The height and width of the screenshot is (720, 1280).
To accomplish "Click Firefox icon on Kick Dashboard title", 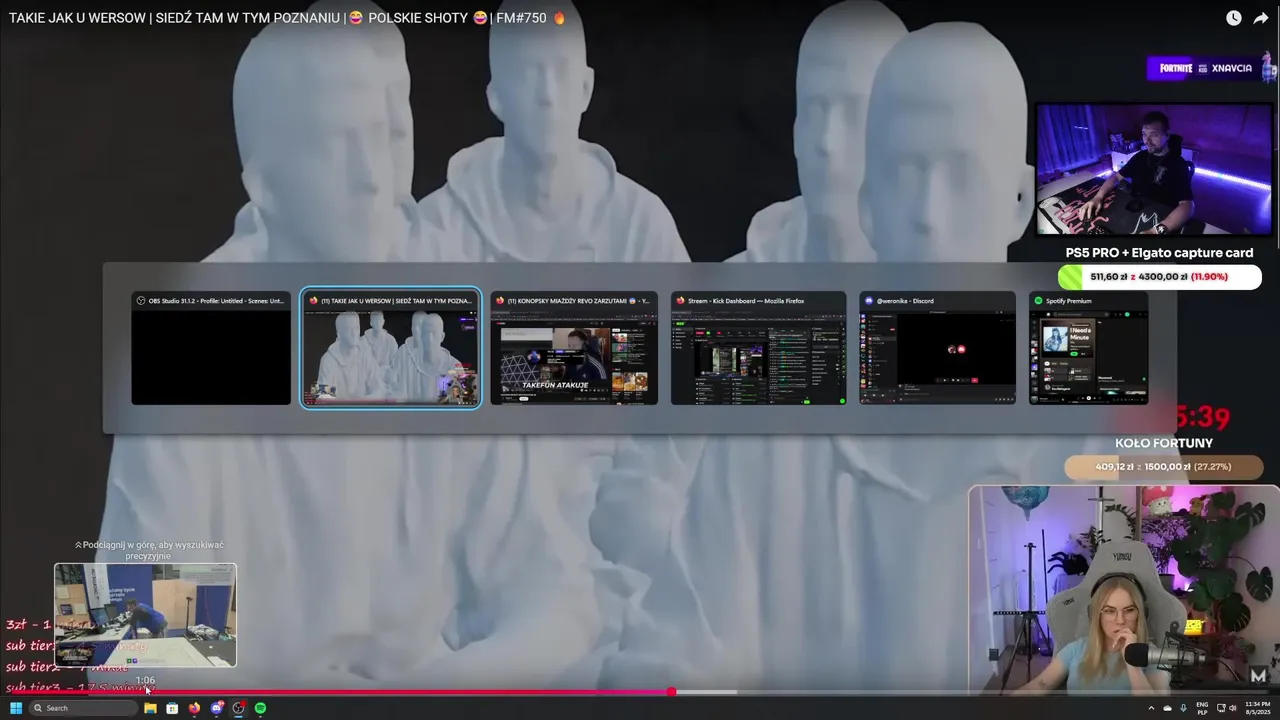I will click(x=680, y=300).
